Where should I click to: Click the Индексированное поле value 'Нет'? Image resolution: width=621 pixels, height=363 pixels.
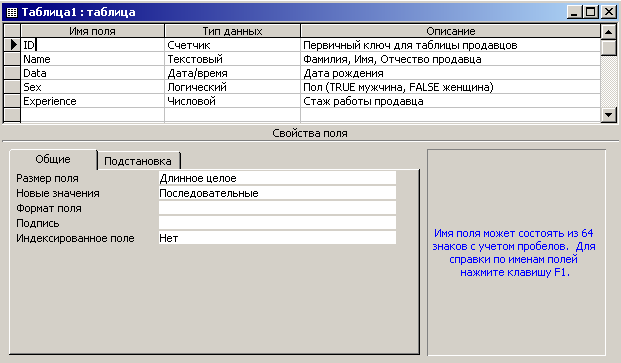277,238
